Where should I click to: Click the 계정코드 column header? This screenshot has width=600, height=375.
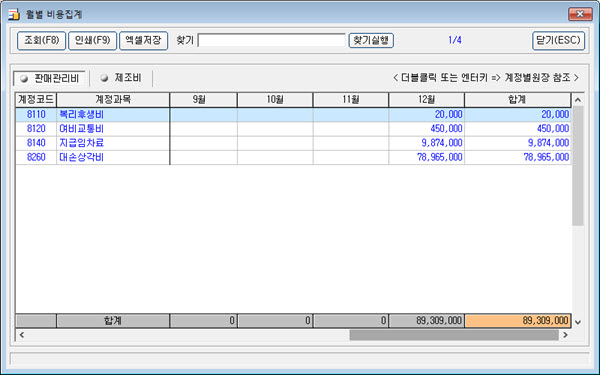pos(36,100)
